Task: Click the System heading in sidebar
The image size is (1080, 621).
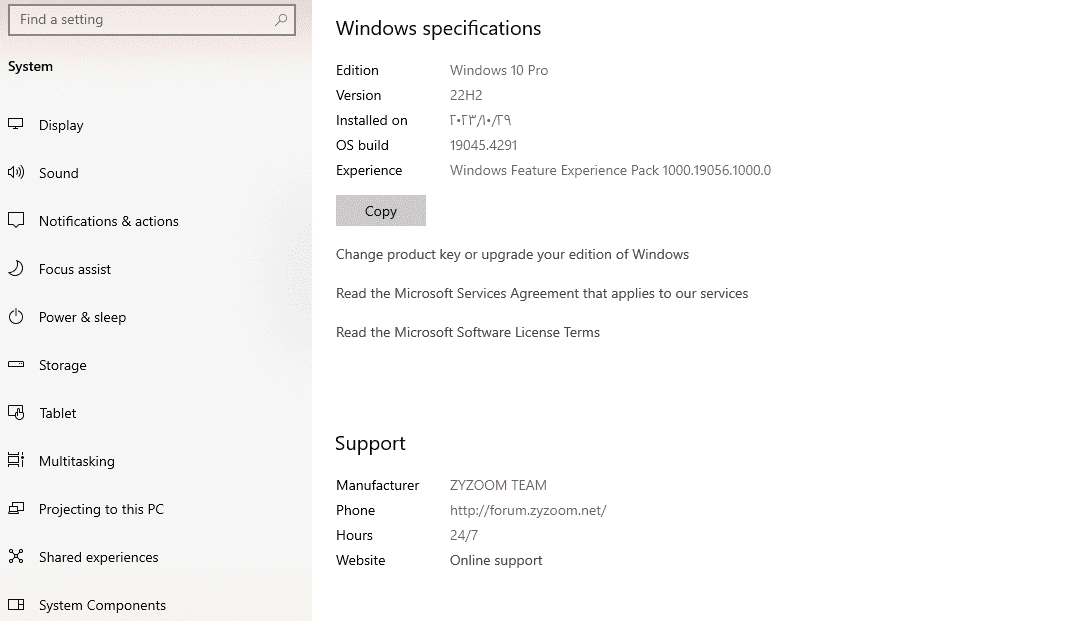Action: (30, 67)
